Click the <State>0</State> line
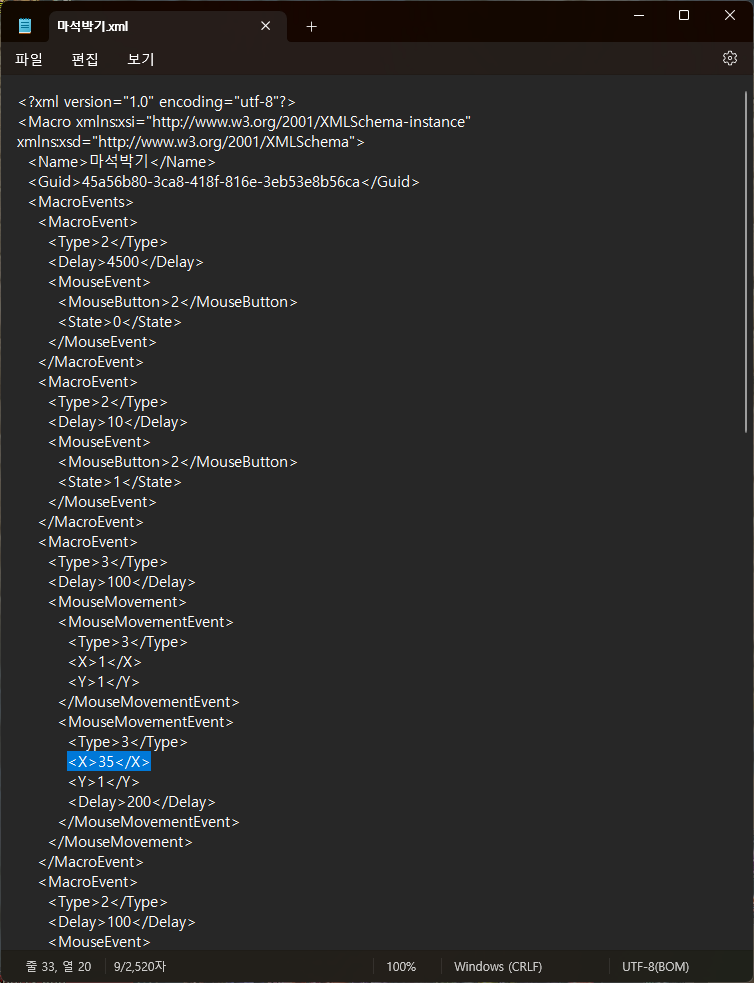This screenshot has height=983, width=754. (120, 322)
